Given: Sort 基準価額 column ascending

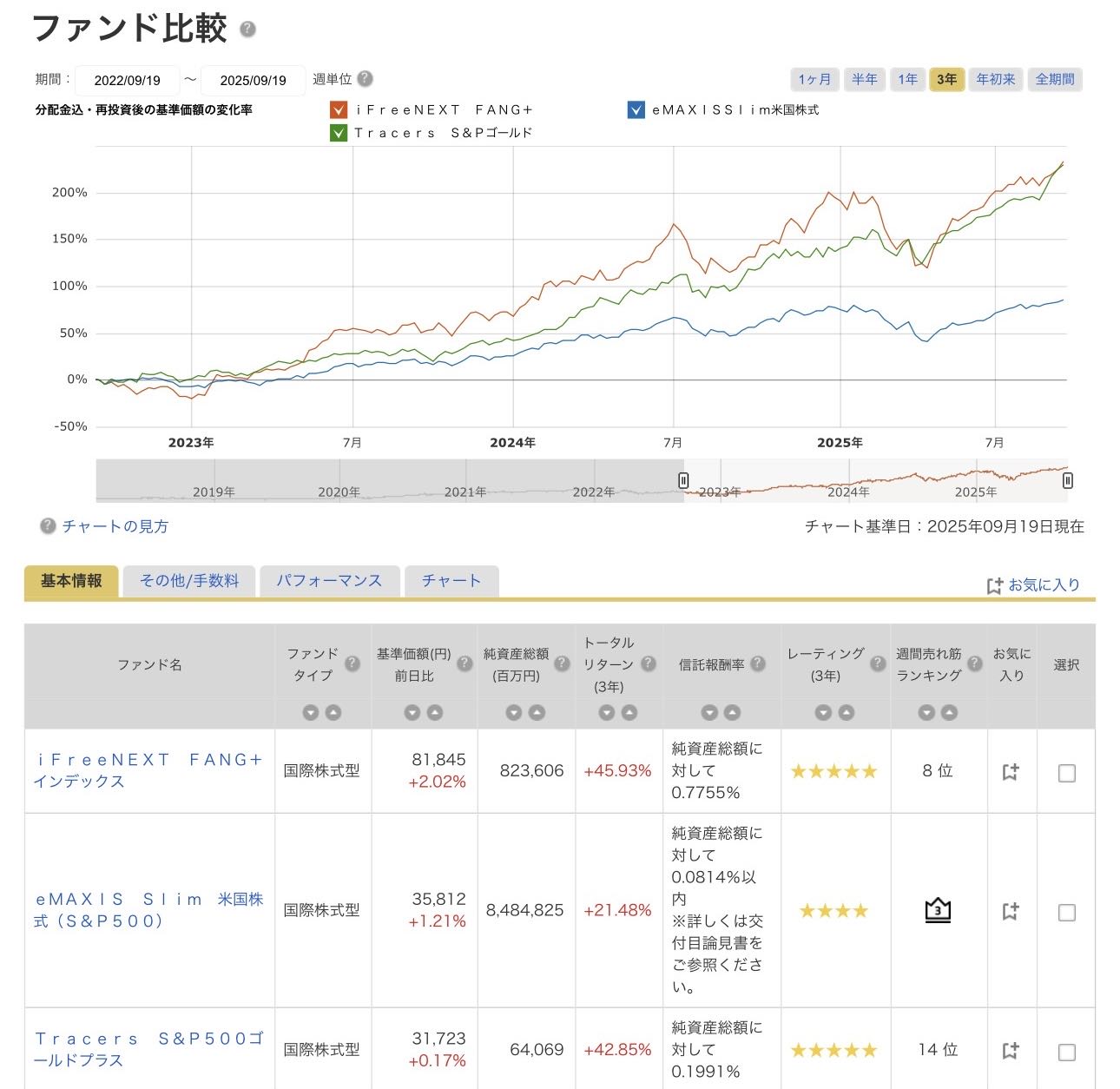Looking at the screenshot, I should click(x=435, y=713).
